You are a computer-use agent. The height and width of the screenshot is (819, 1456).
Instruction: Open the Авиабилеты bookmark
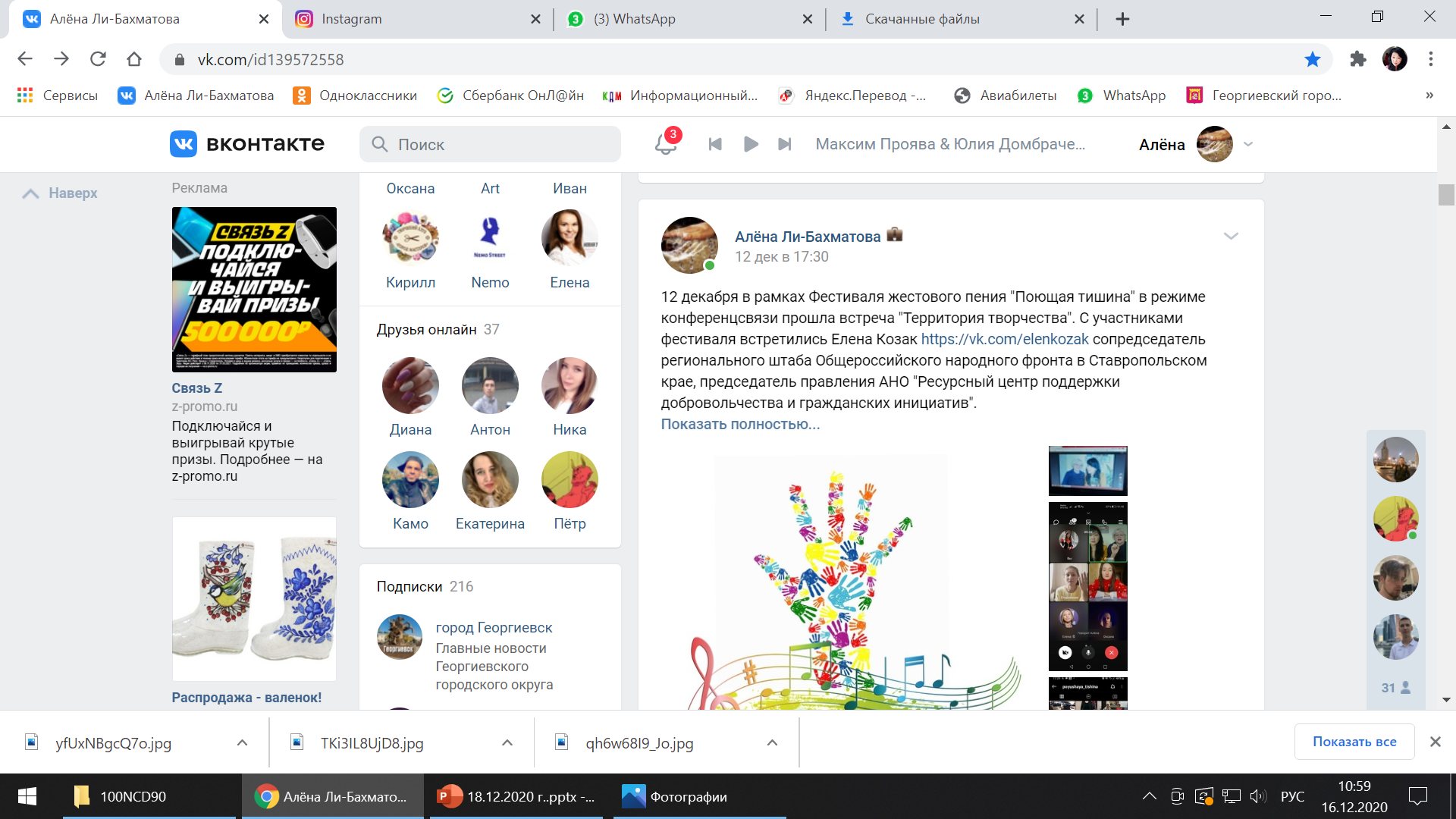1006,96
